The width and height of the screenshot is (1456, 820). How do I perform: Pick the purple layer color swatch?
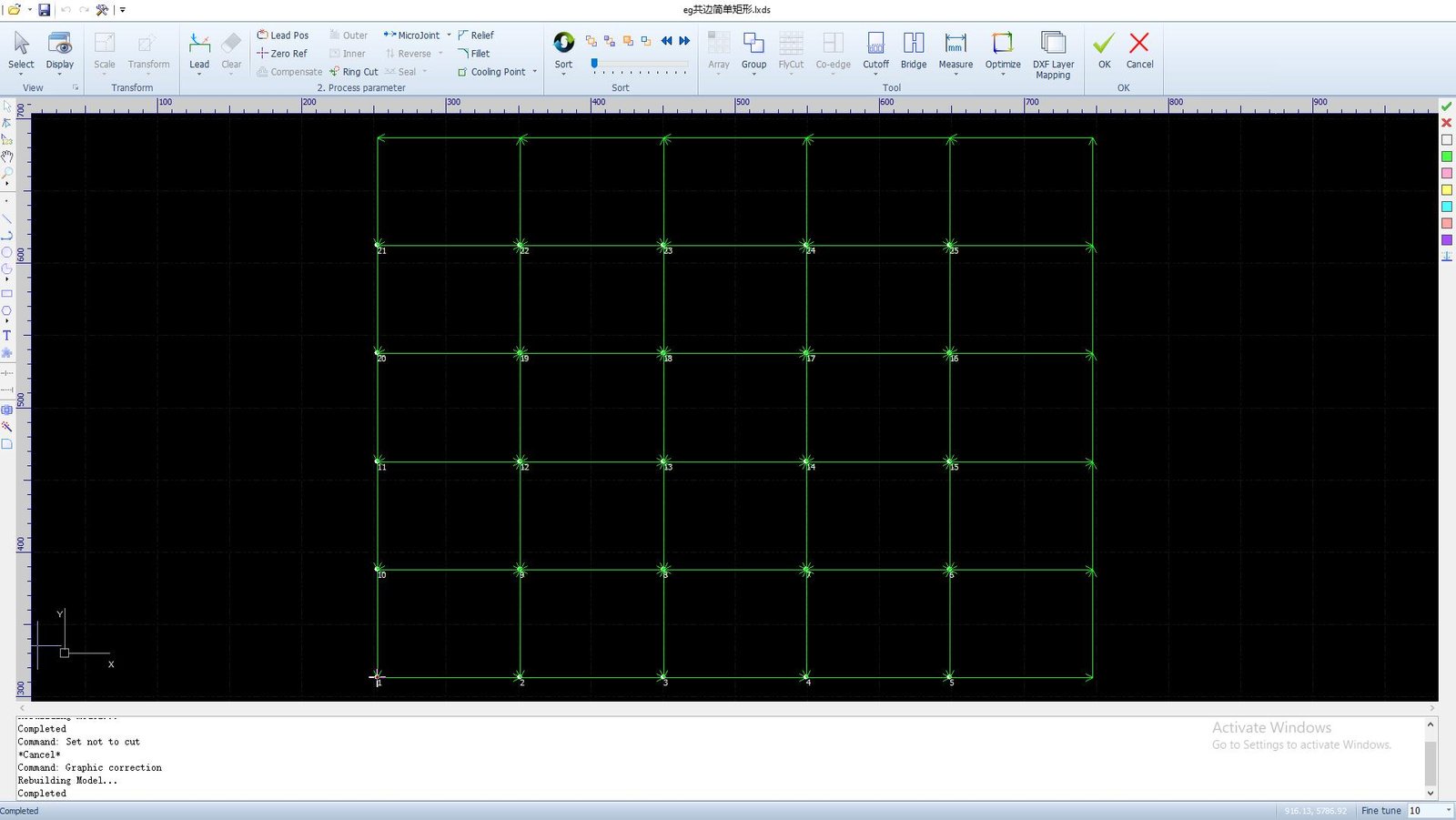click(x=1447, y=239)
